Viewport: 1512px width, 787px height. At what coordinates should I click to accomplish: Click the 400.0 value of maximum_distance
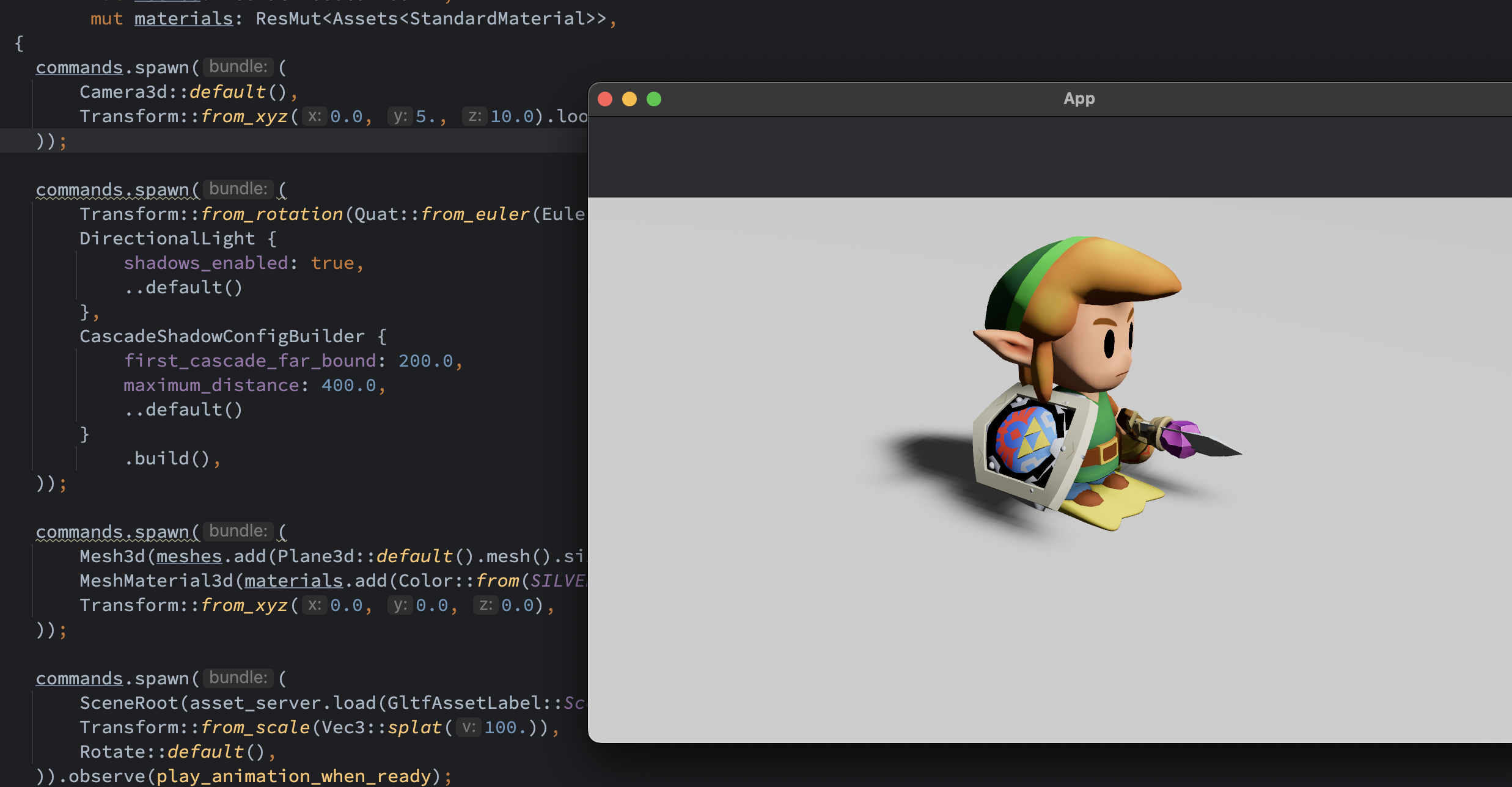click(x=348, y=385)
